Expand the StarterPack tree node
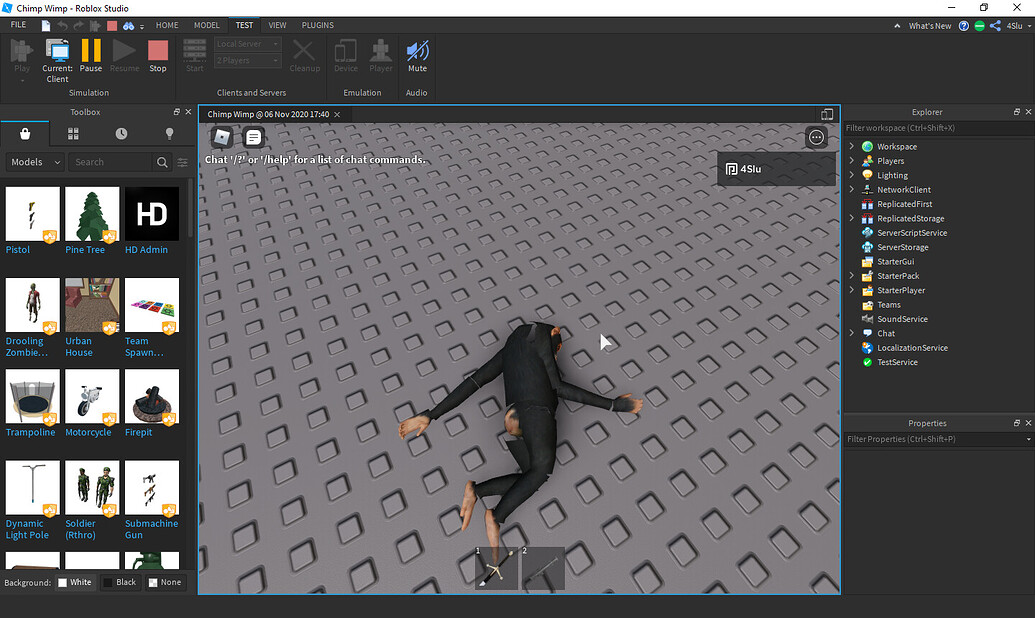The width and height of the screenshot is (1035, 618). (x=851, y=276)
